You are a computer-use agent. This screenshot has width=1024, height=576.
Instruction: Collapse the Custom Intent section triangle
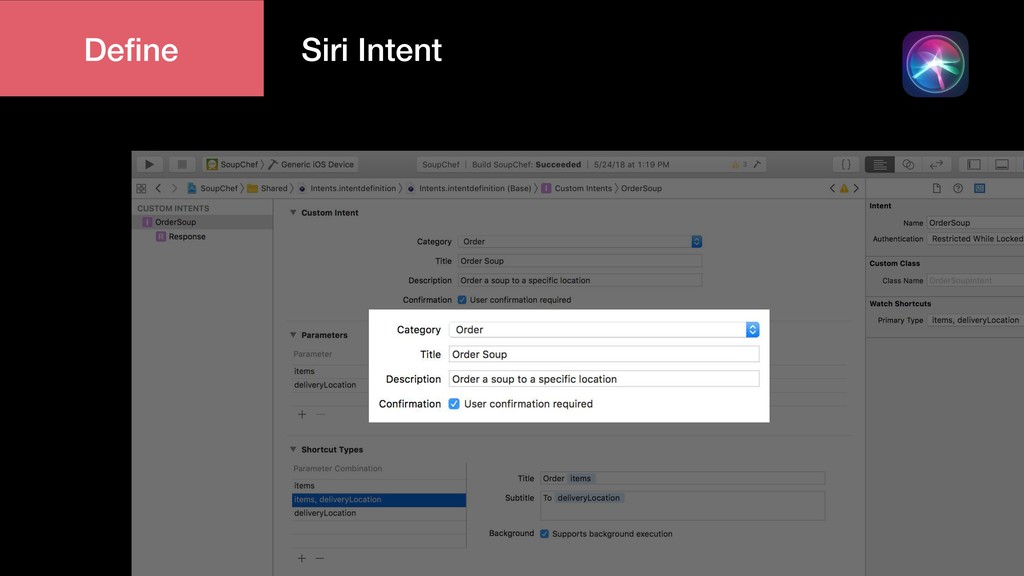click(293, 212)
